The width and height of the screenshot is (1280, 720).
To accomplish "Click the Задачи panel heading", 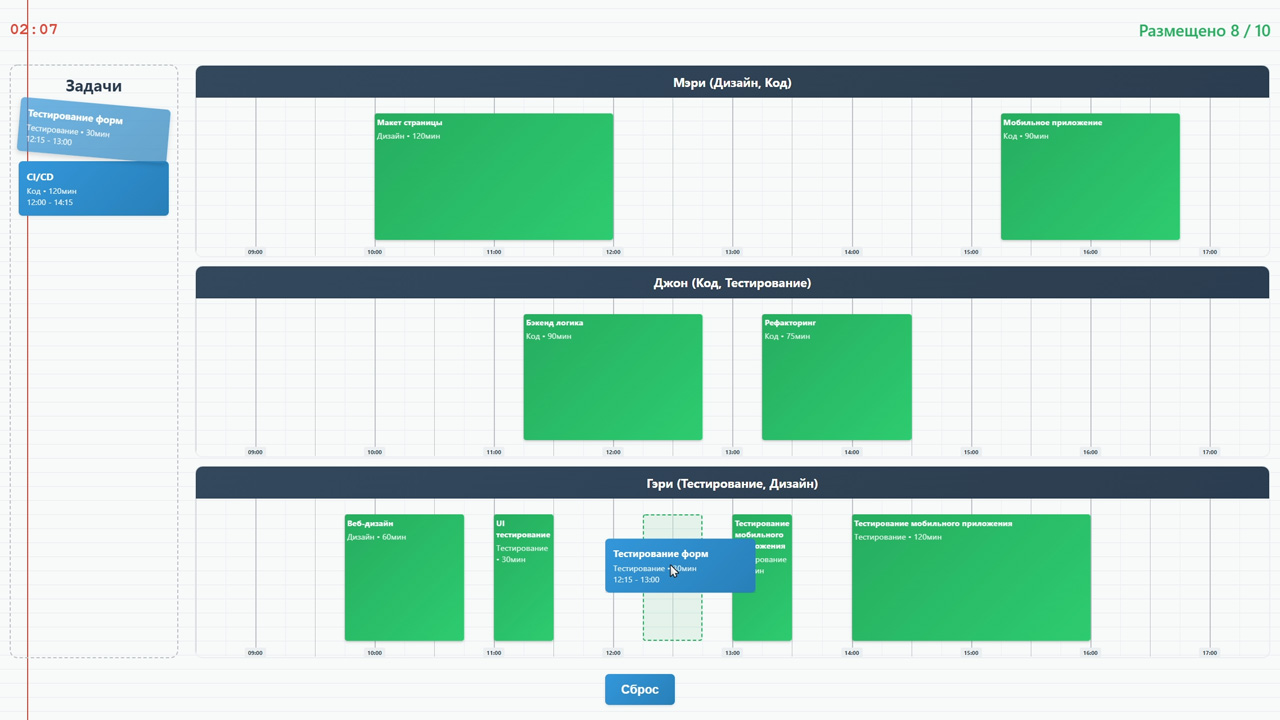I will click(94, 87).
